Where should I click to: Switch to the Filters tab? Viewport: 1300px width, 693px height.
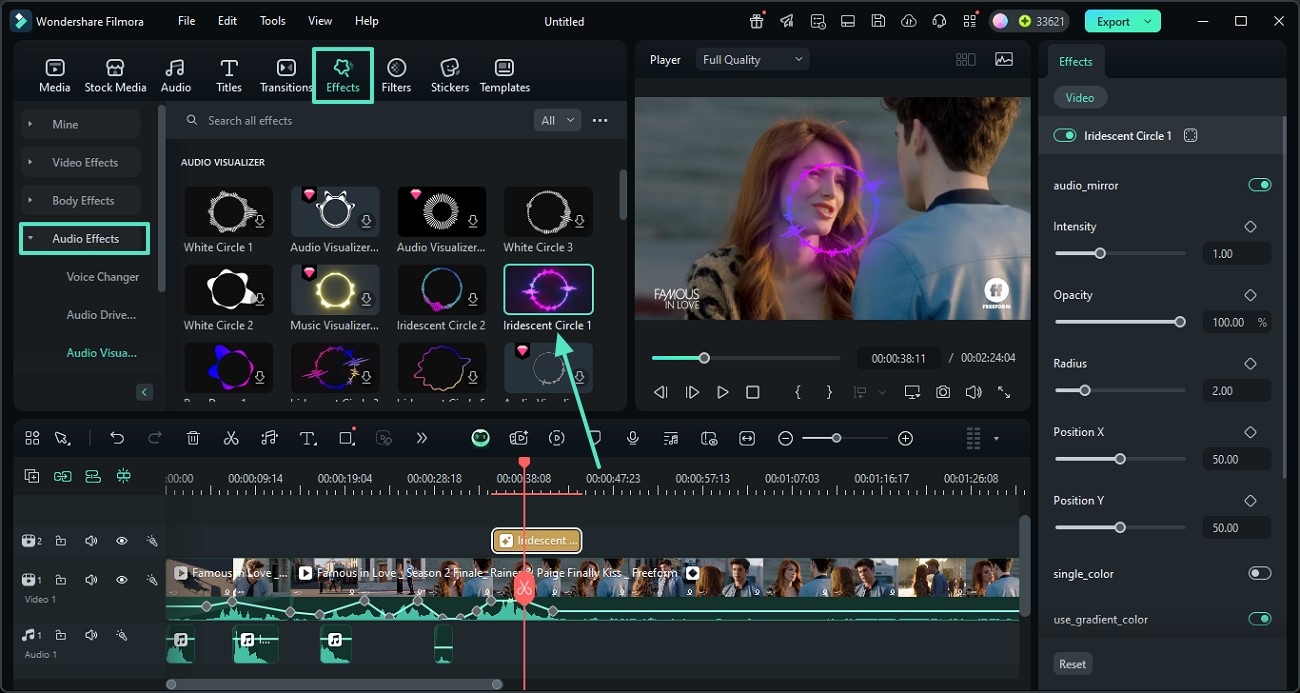396,75
